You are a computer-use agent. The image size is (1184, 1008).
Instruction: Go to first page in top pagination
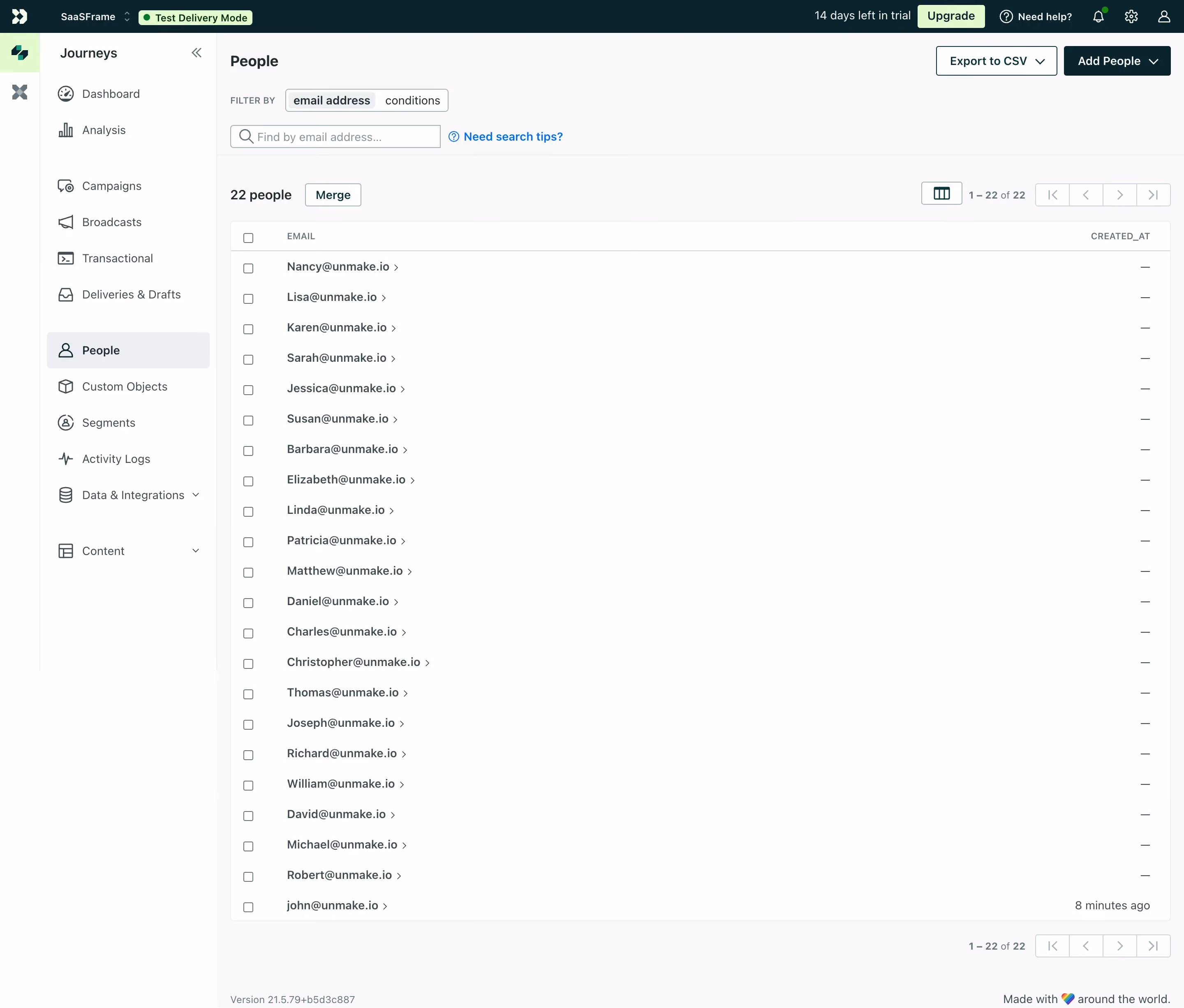tap(1052, 195)
